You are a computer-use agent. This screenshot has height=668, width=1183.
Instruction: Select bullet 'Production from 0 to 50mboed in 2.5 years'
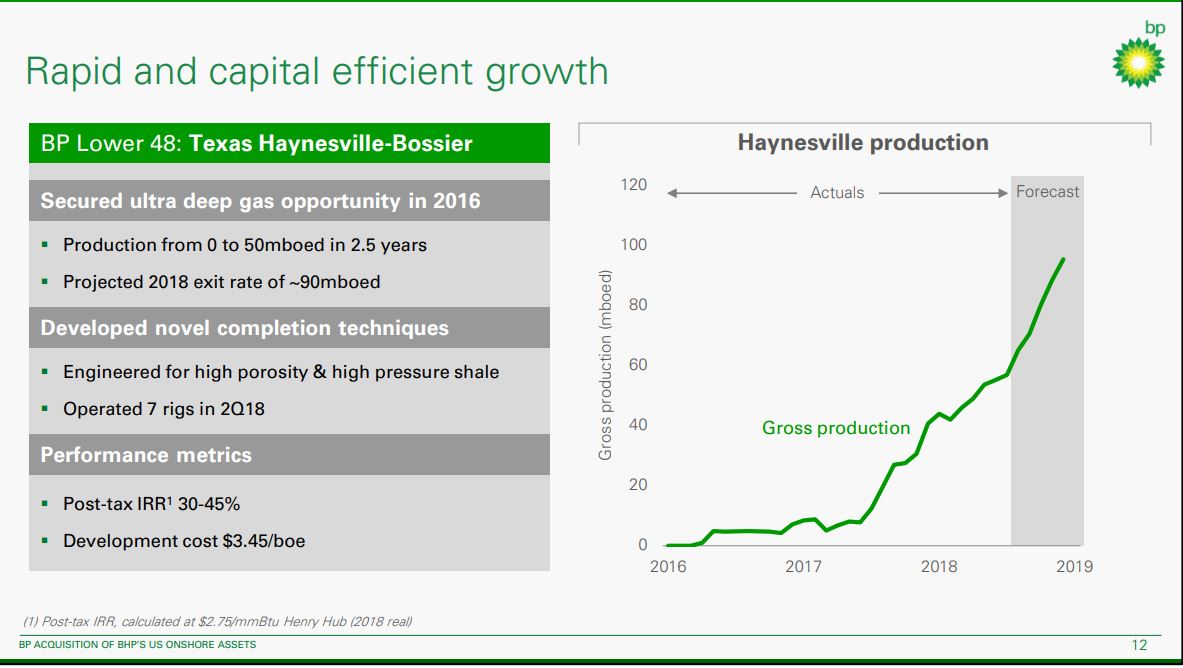(x=244, y=245)
